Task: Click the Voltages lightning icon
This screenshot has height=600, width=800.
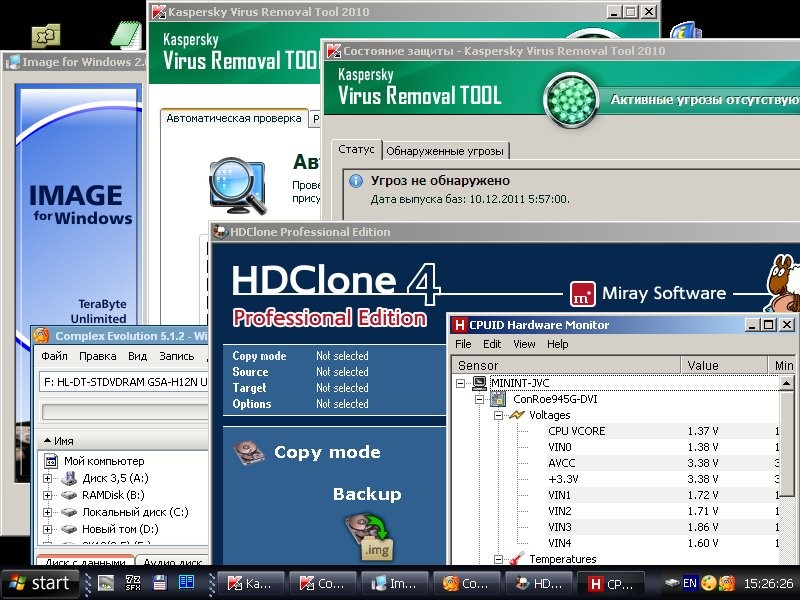Action: coord(517,415)
